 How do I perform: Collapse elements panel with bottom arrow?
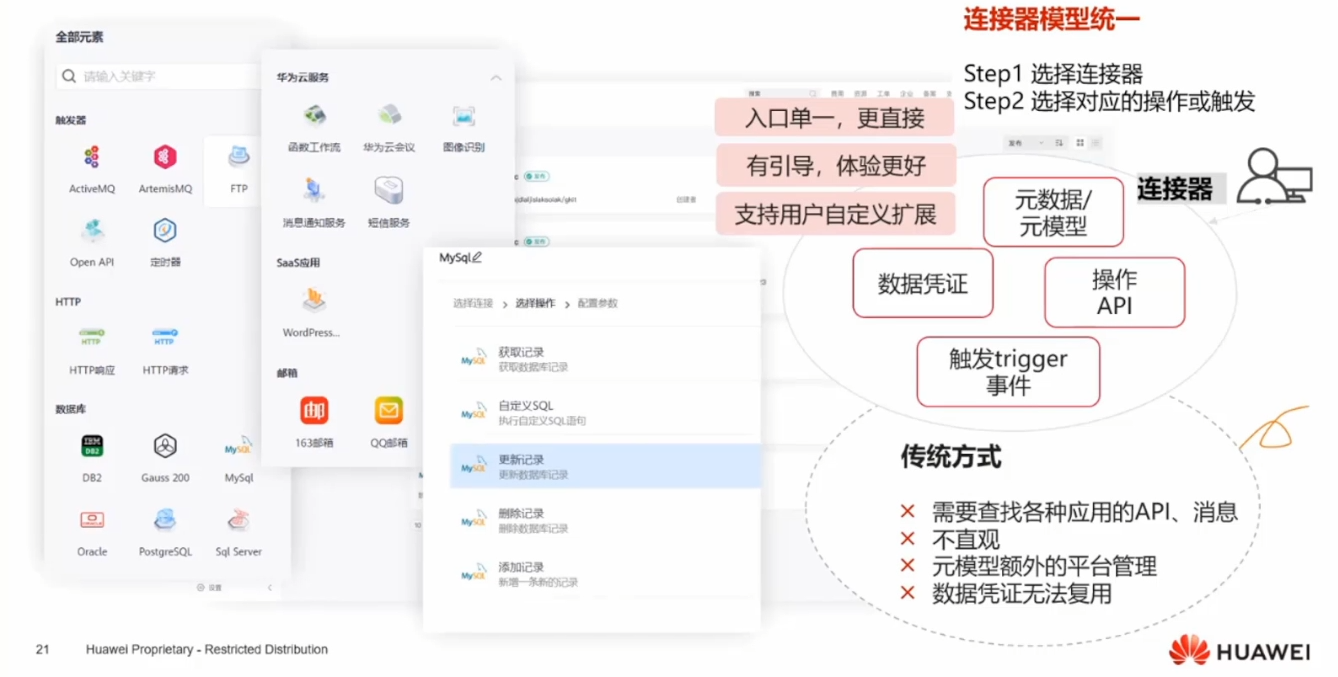point(269,588)
